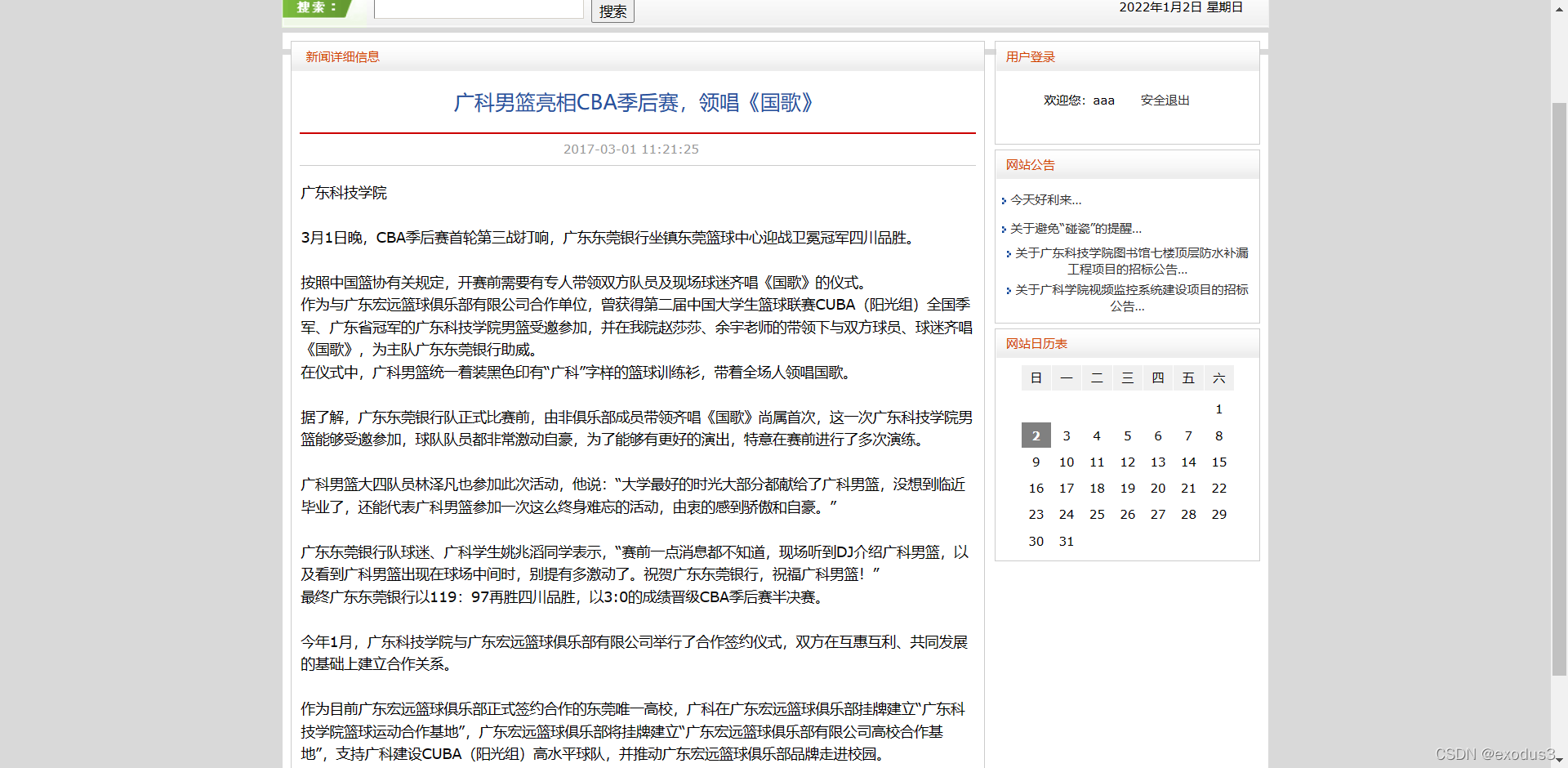The width and height of the screenshot is (1568, 768).
Task: Click the arrow bullet beside 今天好利来
Action: tap(1004, 201)
